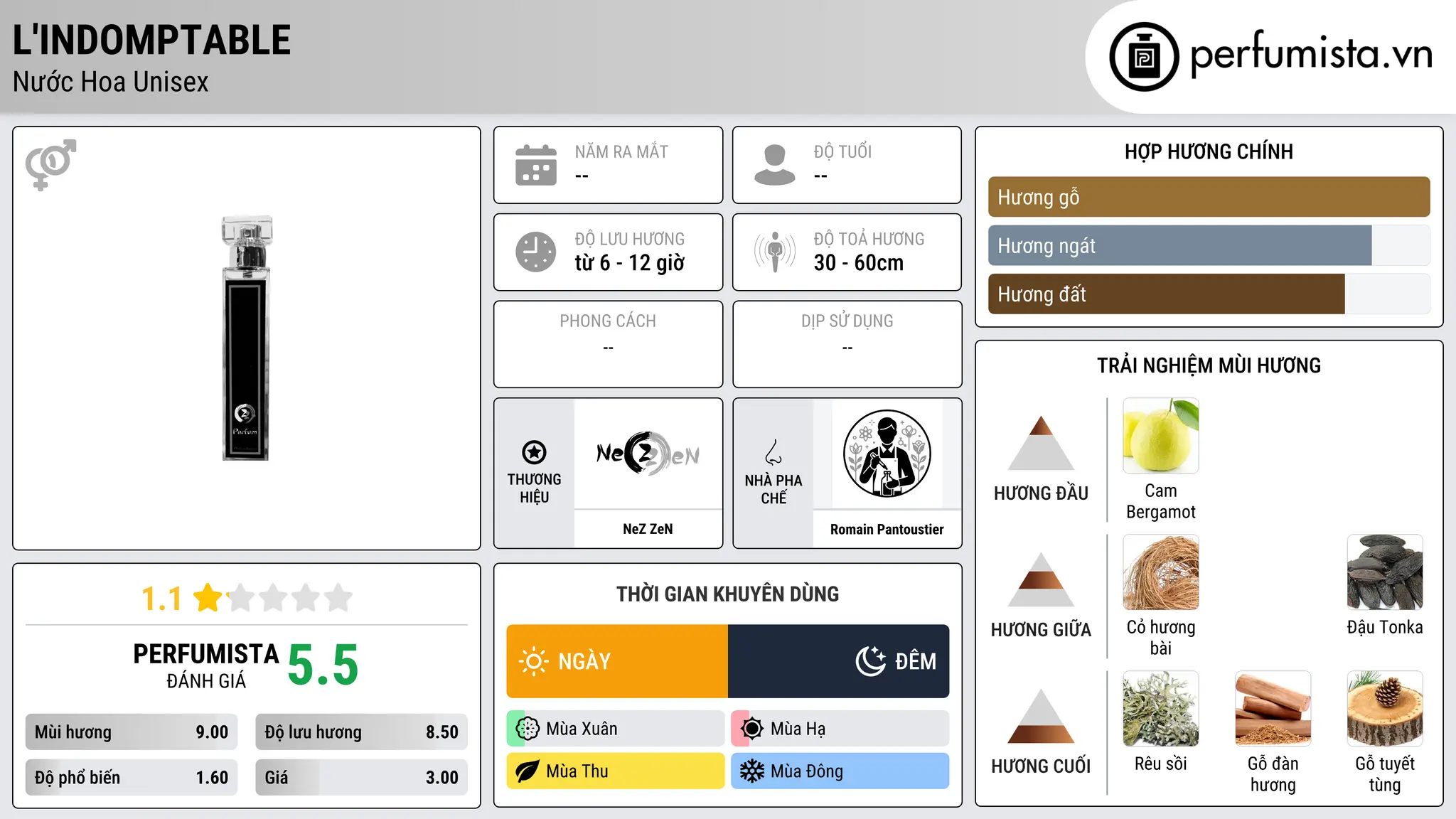
Task: Open the Rêu sồi note image
Action: 1161,709
